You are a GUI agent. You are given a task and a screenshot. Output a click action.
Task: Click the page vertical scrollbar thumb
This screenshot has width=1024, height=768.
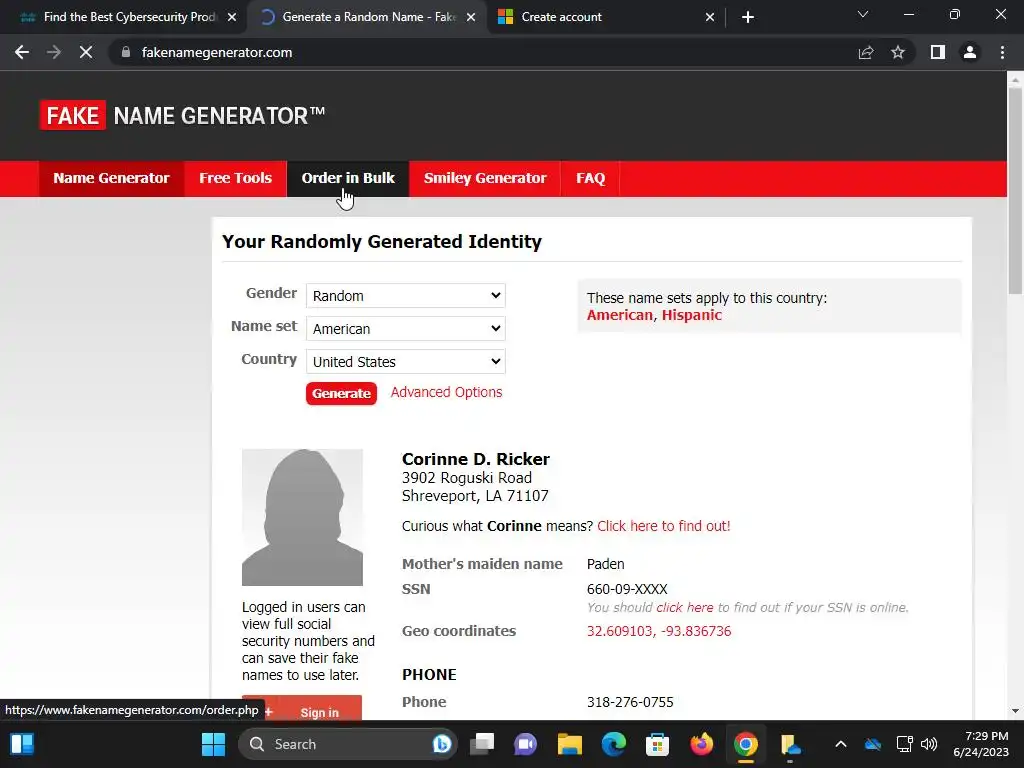pyautogui.click(x=1015, y=189)
